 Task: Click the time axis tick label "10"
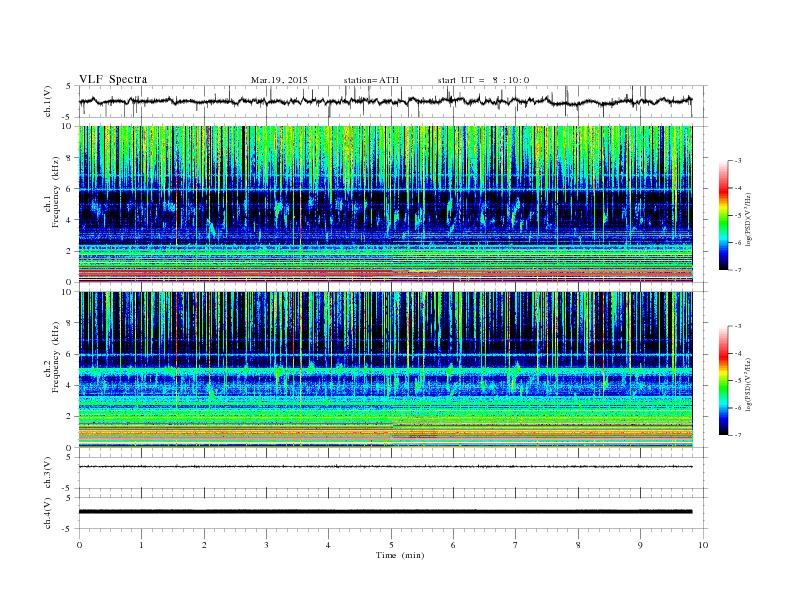pos(703,545)
